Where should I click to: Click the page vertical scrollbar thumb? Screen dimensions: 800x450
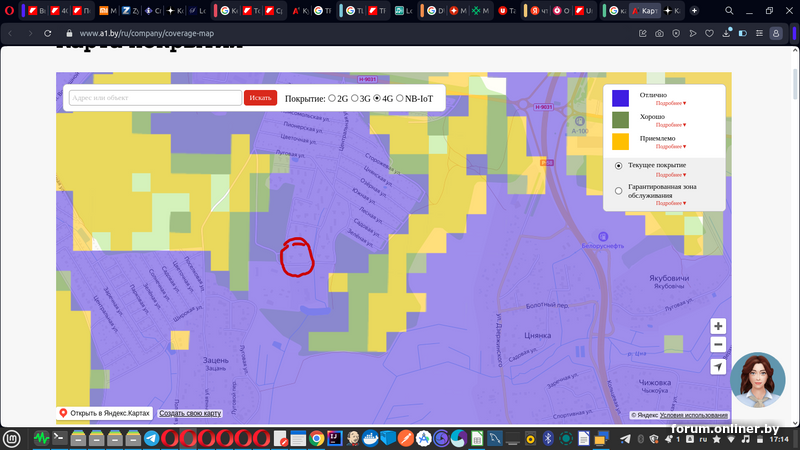(x=795, y=84)
